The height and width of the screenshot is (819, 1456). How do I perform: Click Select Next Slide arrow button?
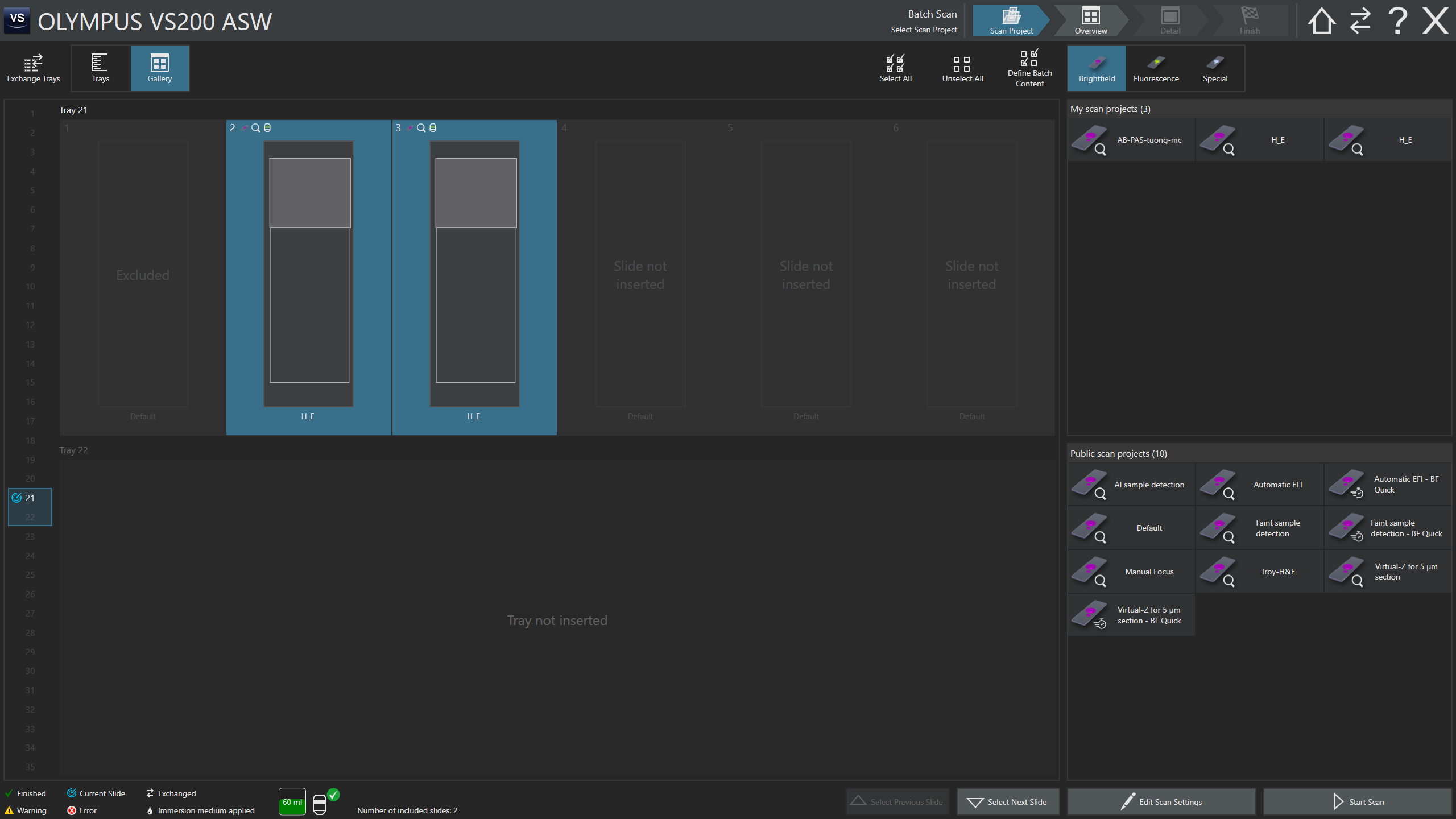click(x=1008, y=802)
